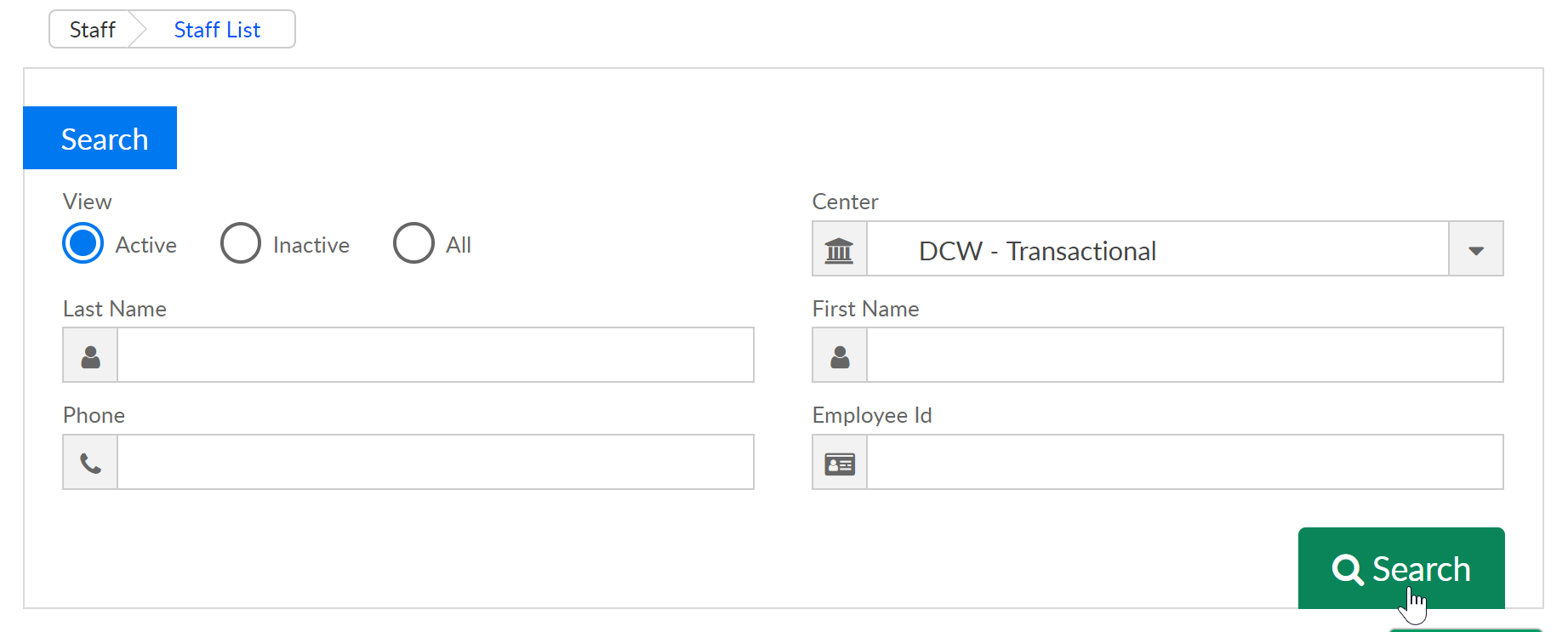This screenshot has width=1568, height=632.
Task: Expand the Center dropdown arrow
Action: (1476, 249)
